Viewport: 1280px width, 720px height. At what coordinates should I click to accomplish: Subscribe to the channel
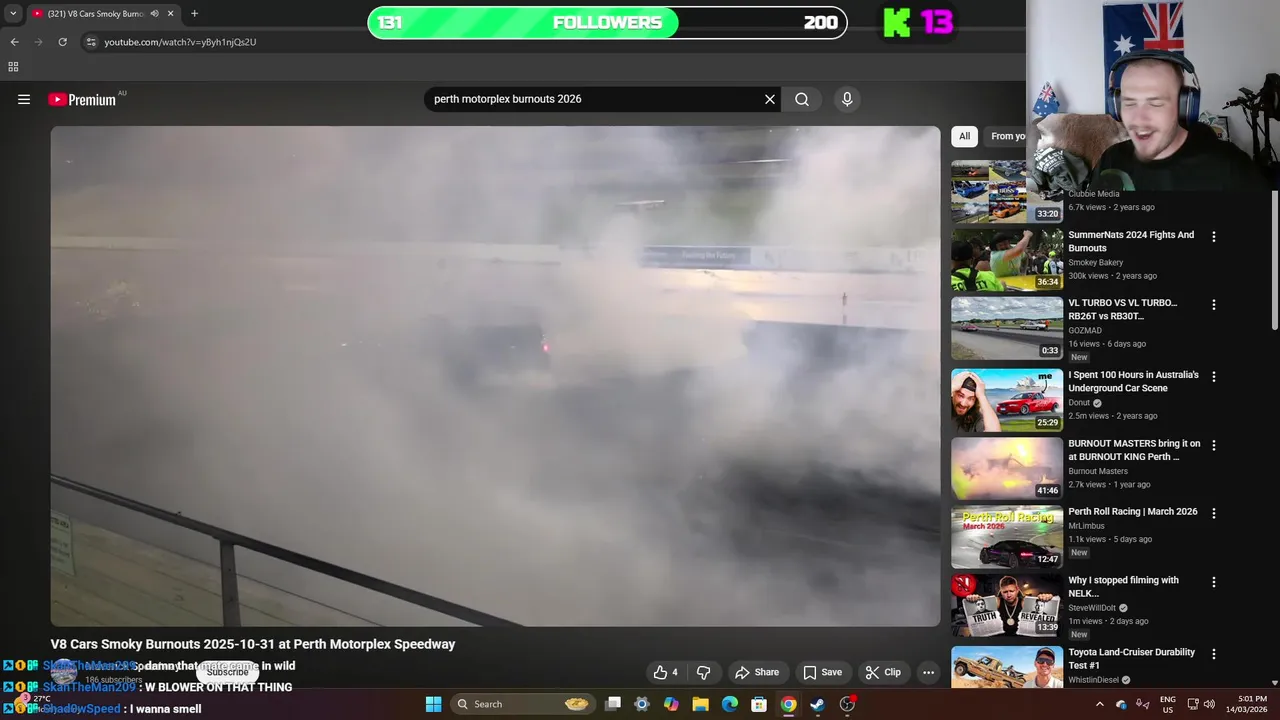point(227,672)
